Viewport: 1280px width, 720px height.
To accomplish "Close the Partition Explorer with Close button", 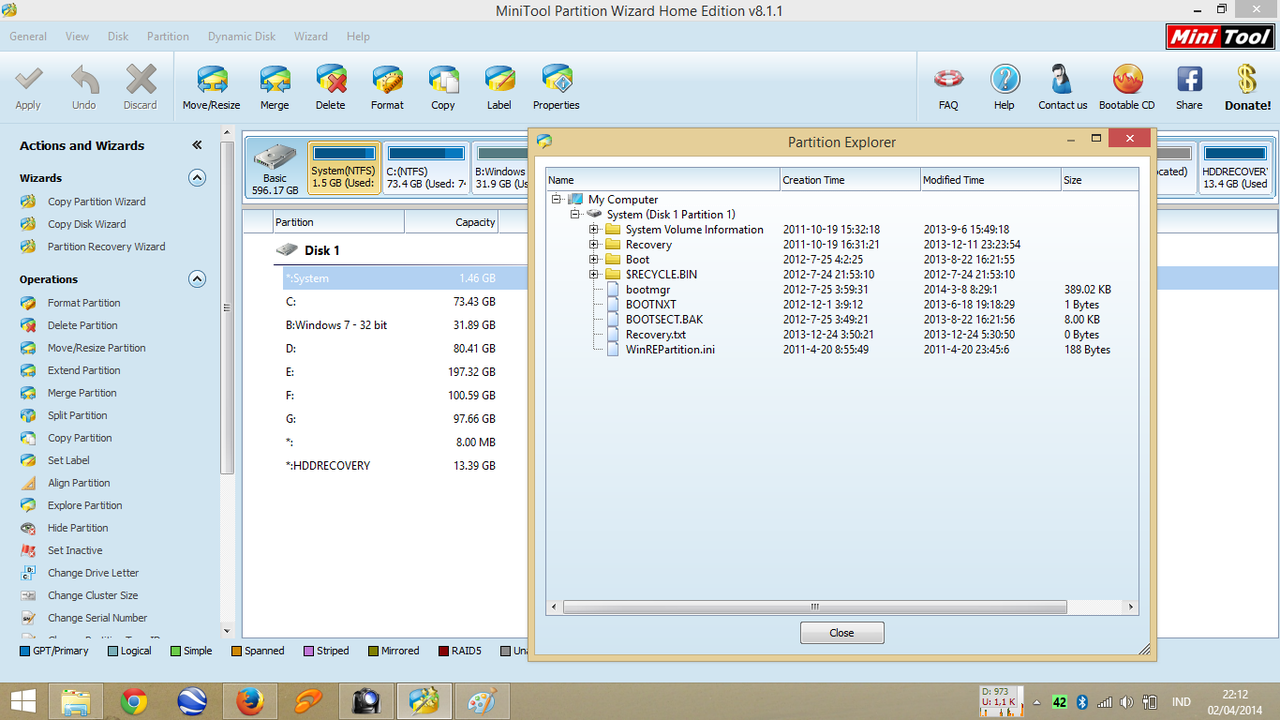I will (x=842, y=632).
